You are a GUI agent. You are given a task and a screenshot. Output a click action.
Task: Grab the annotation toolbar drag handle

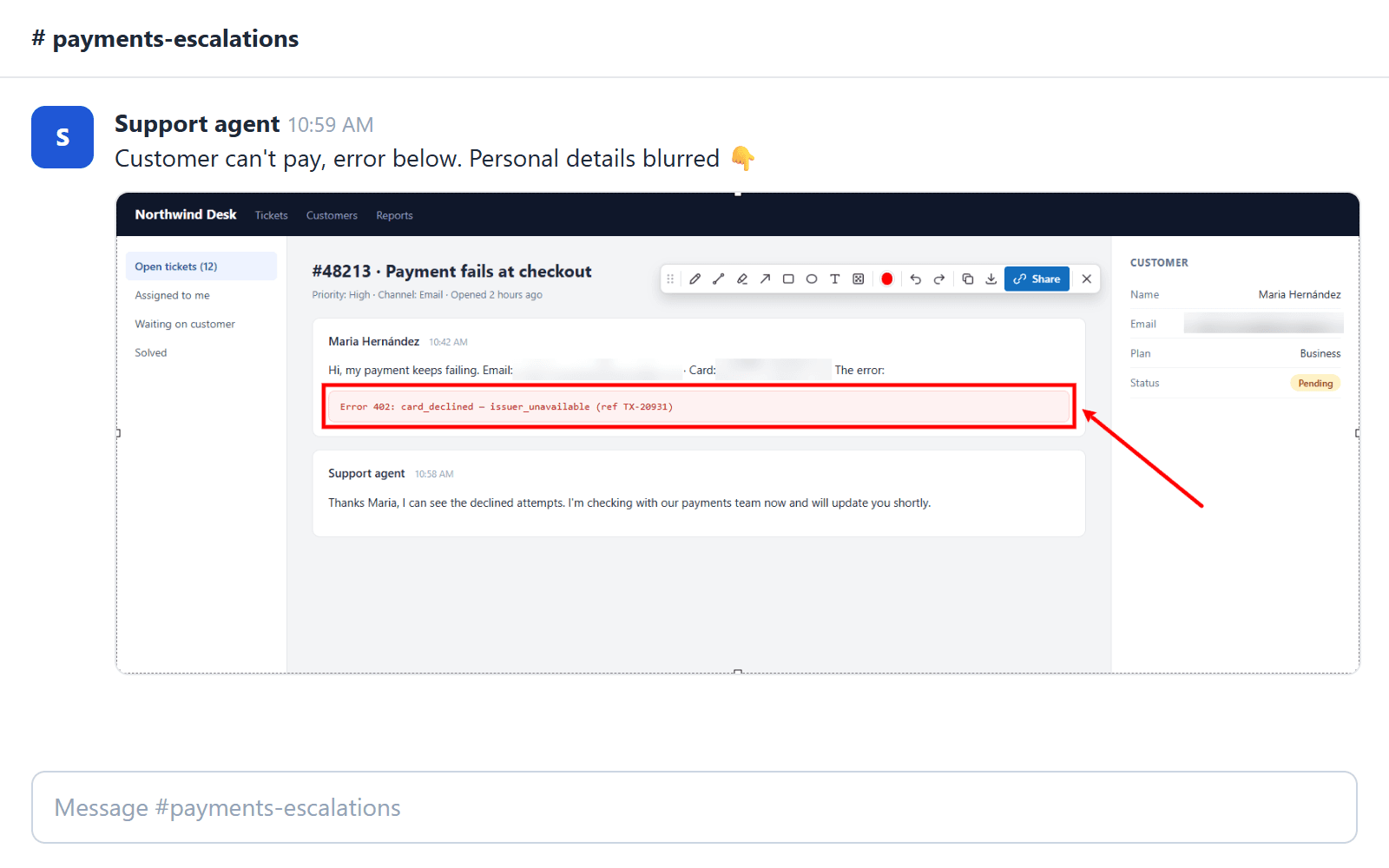(x=670, y=279)
